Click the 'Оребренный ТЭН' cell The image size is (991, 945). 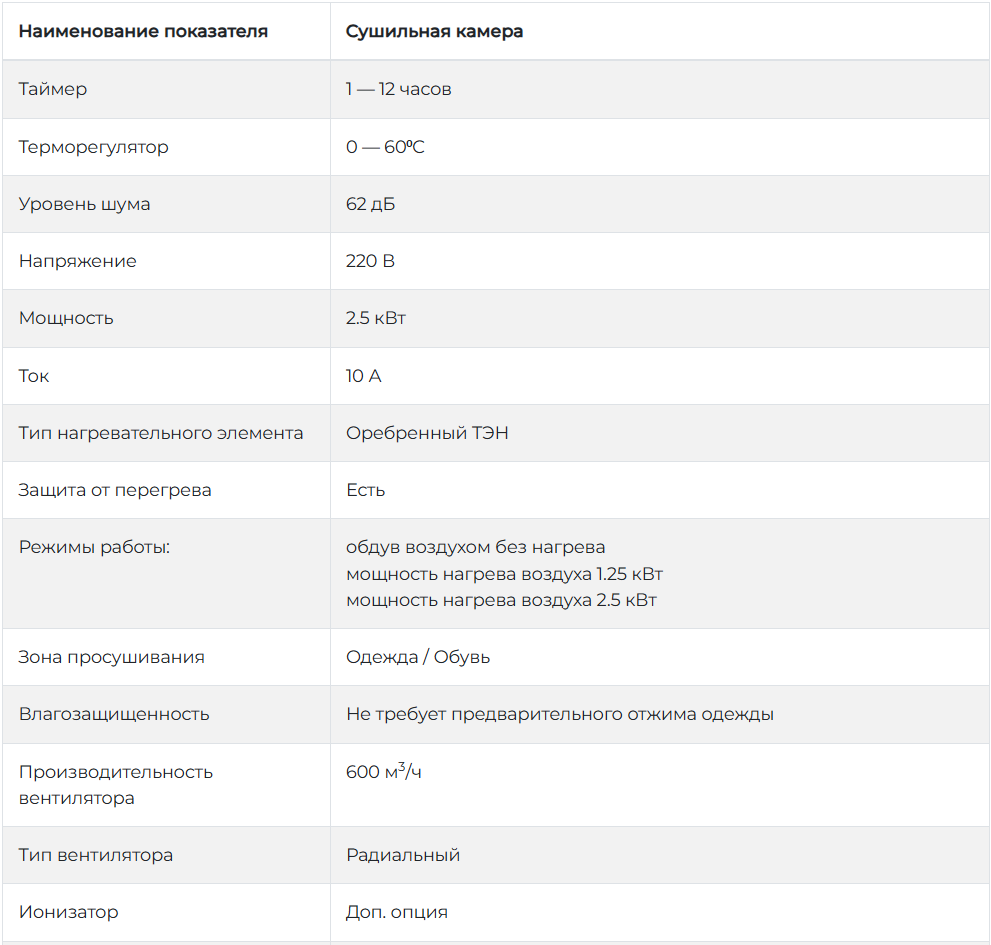tap(427, 433)
